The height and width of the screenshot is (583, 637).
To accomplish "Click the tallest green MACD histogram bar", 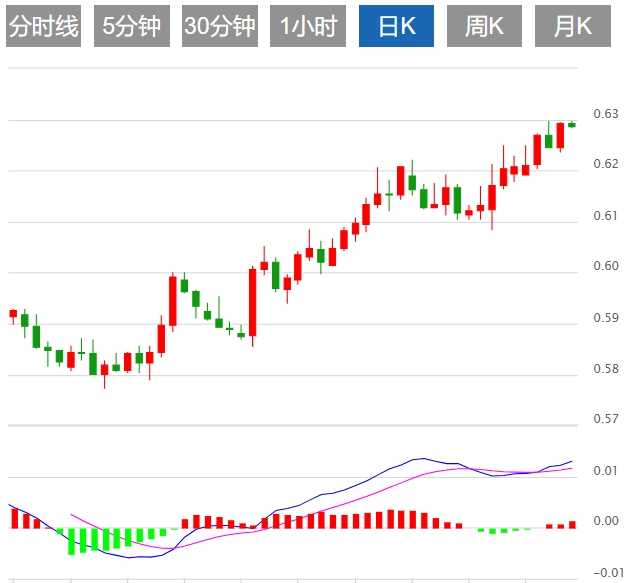I will click(x=71, y=540).
